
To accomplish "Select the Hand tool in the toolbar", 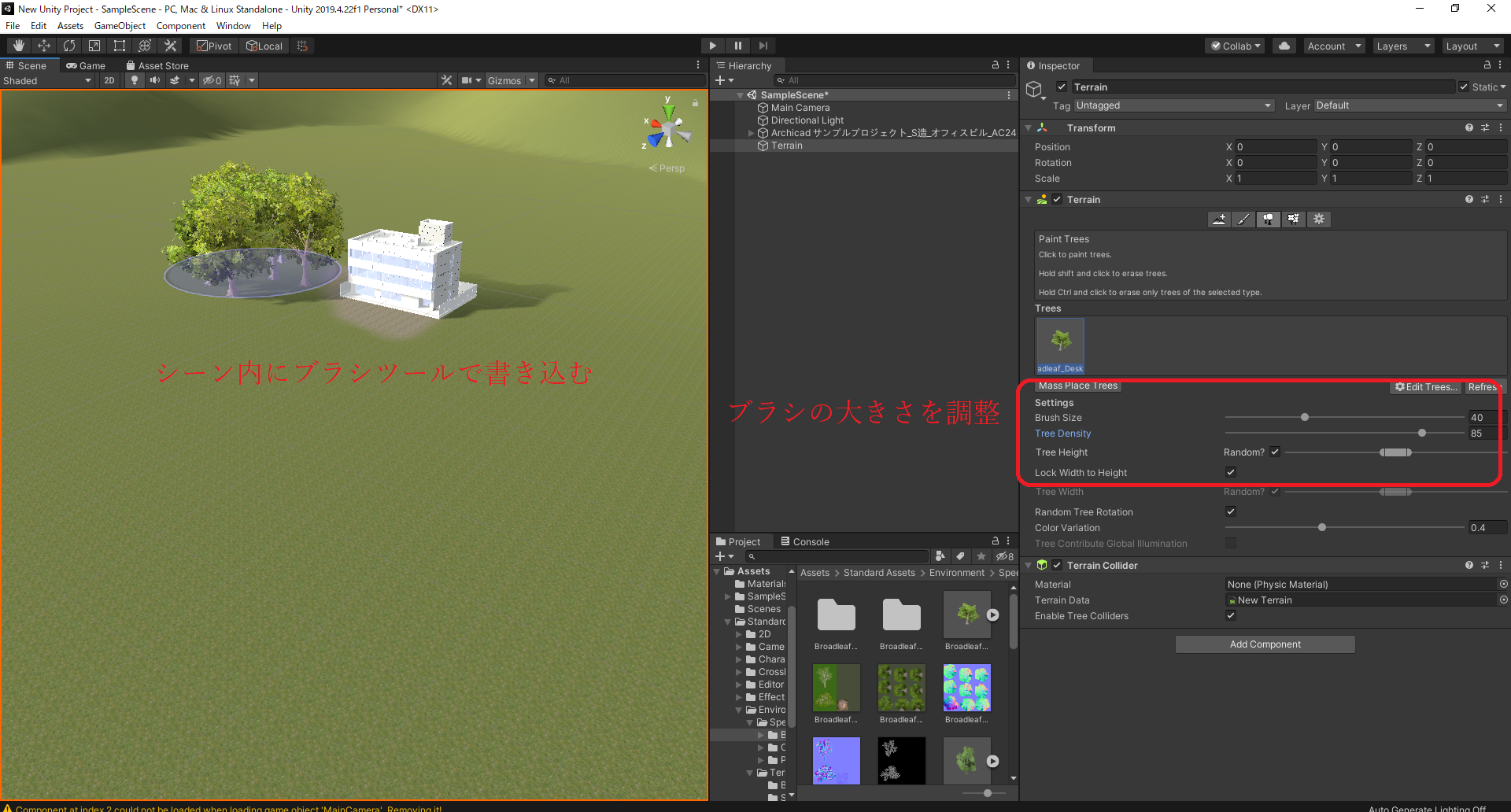I will (x=19, y=46).
